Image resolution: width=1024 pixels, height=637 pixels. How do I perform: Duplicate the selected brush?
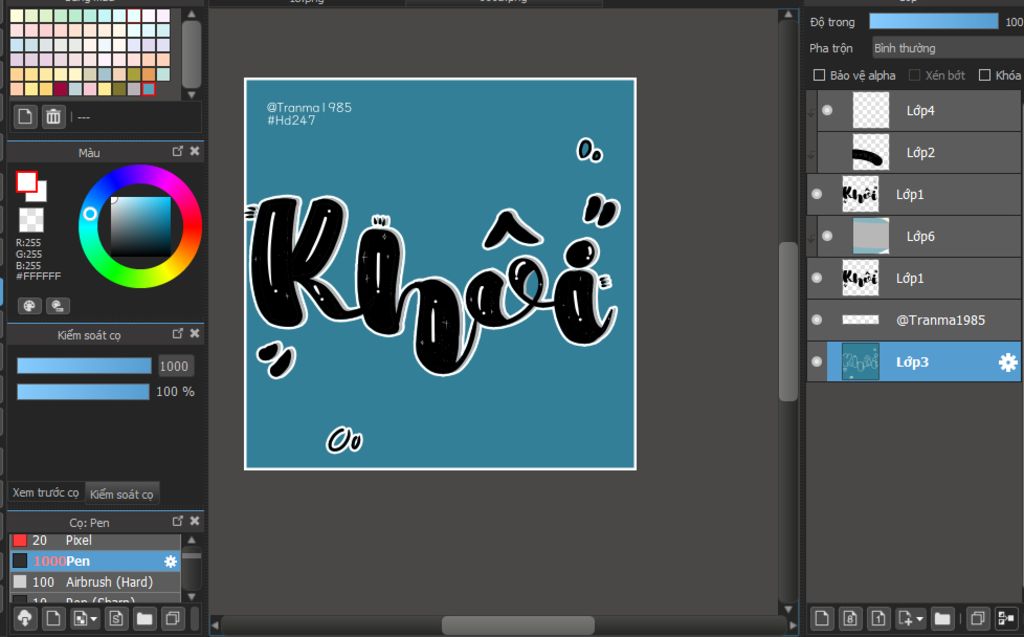pyautogui.click(x=173, y=618)
